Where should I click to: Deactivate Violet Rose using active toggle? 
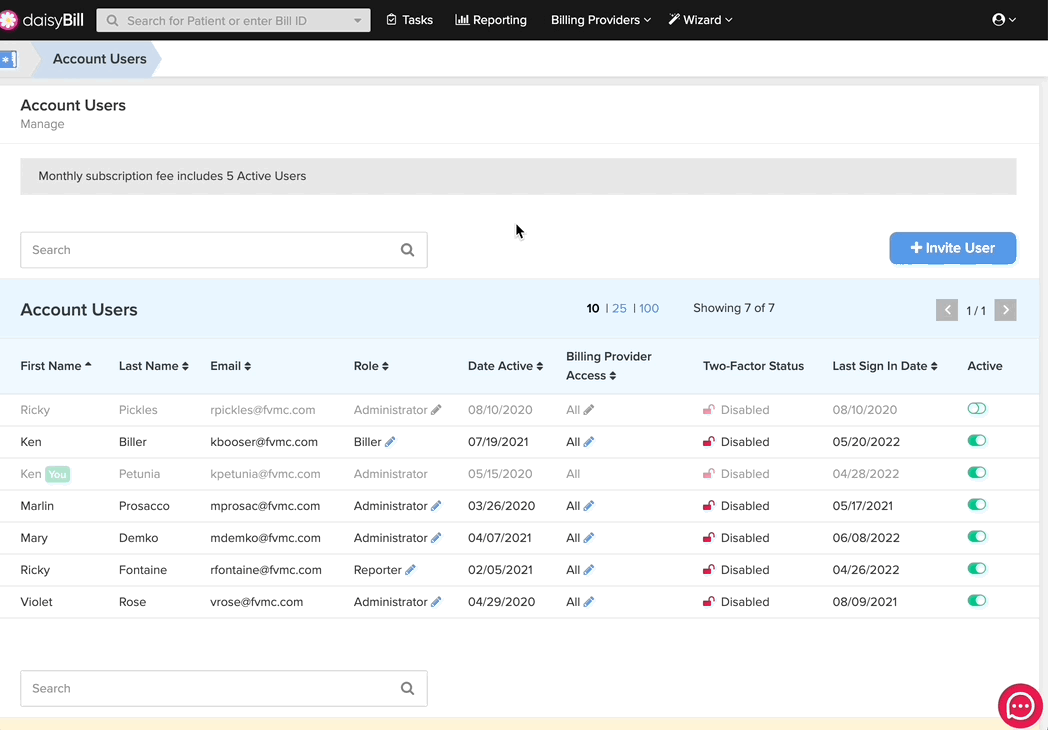point(976,600)
